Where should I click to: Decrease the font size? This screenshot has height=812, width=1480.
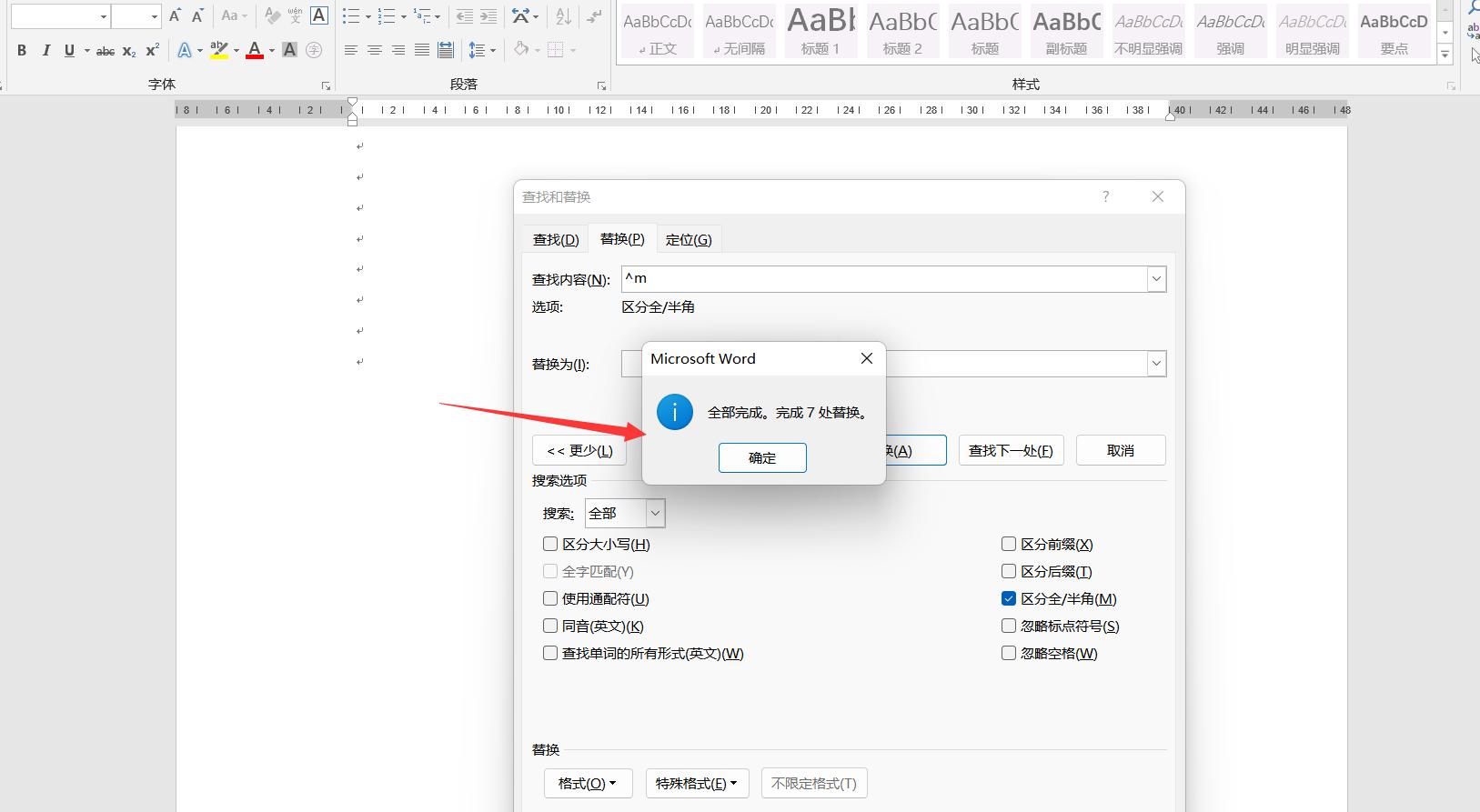(x=197, y=15)
